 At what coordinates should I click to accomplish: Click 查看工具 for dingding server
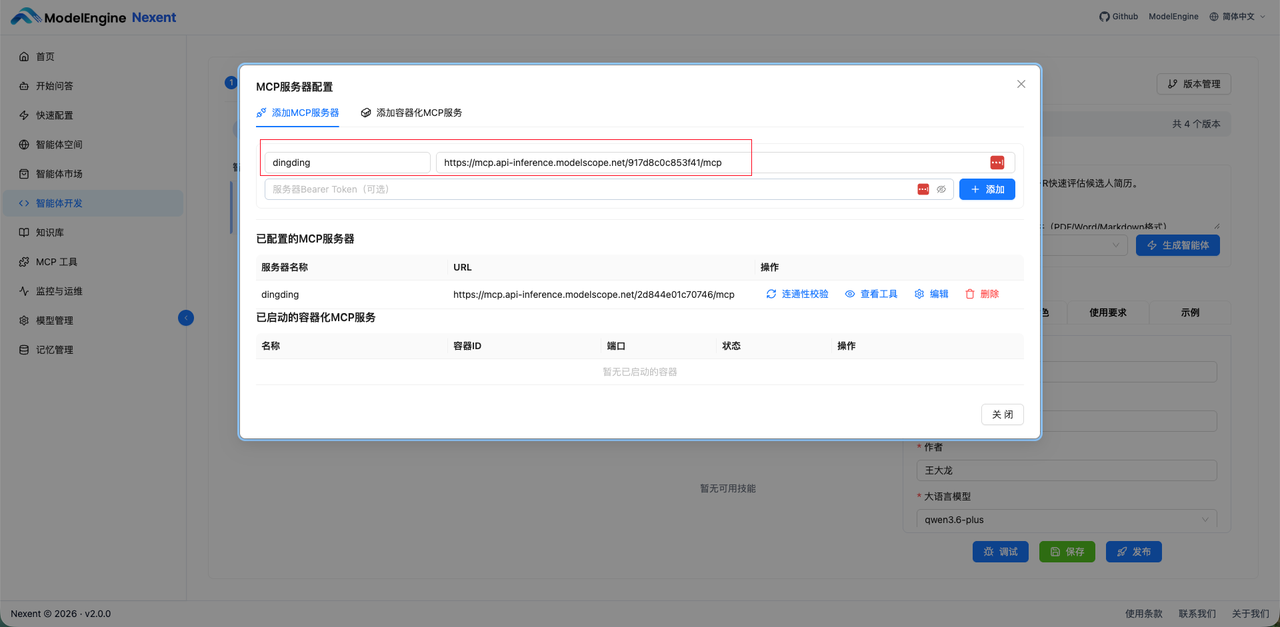pos(871,294)
